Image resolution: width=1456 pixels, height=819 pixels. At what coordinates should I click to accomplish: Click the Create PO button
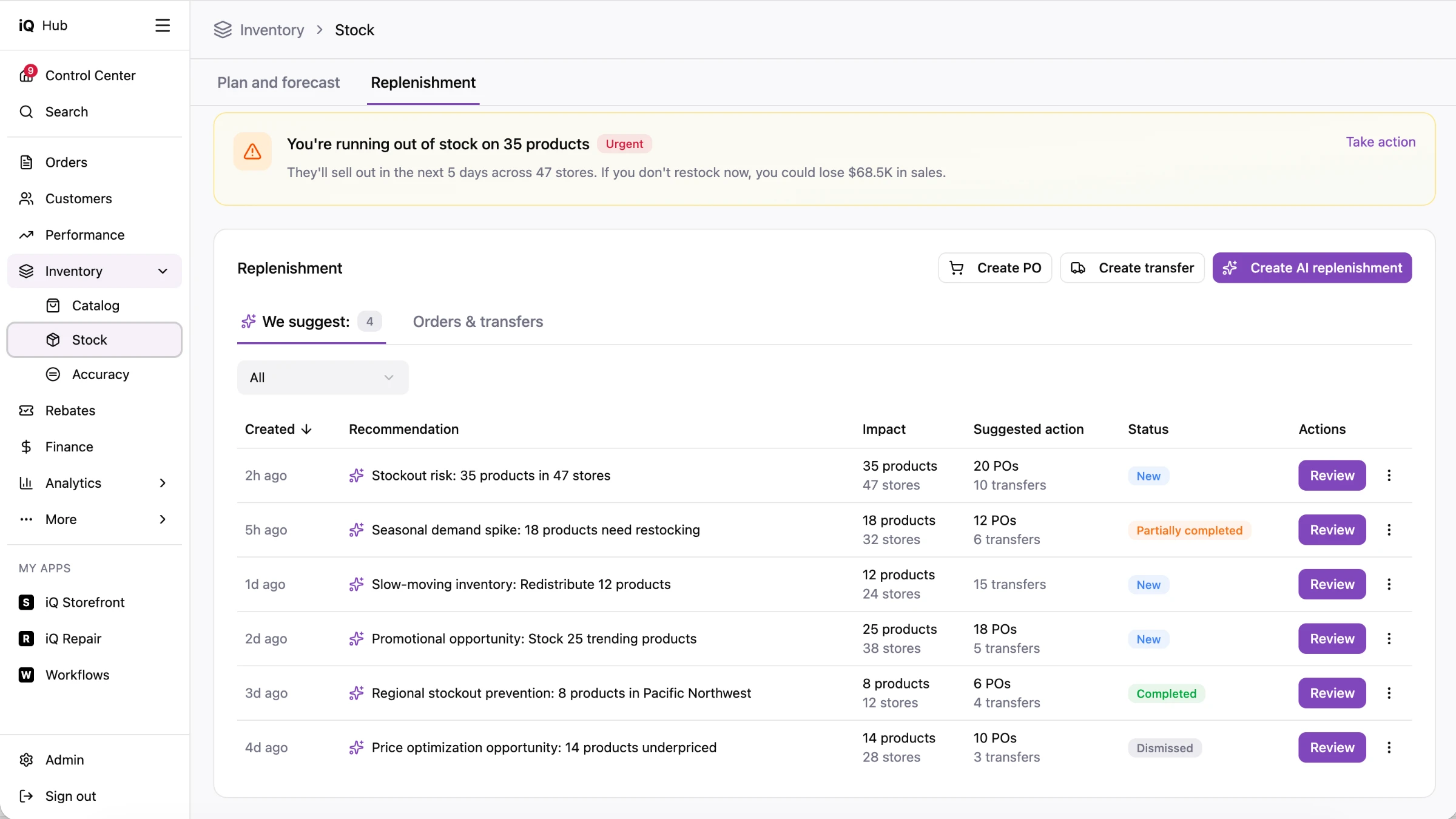[995, 268]
